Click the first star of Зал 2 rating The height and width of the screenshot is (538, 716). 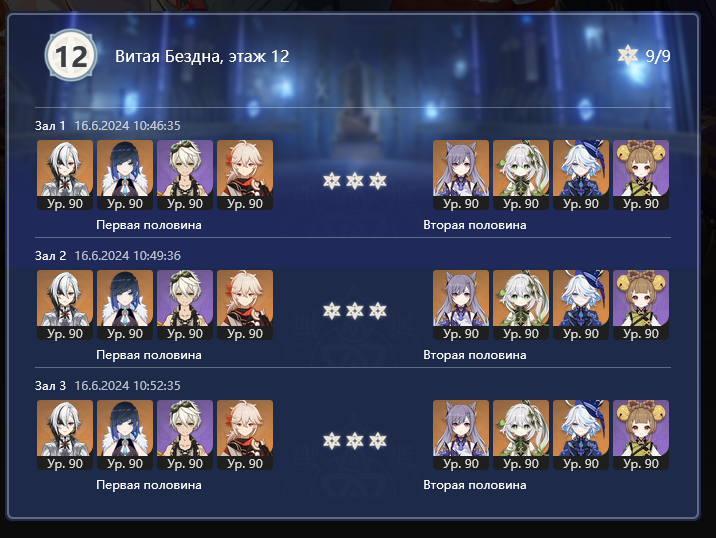(x=332, y=311)
